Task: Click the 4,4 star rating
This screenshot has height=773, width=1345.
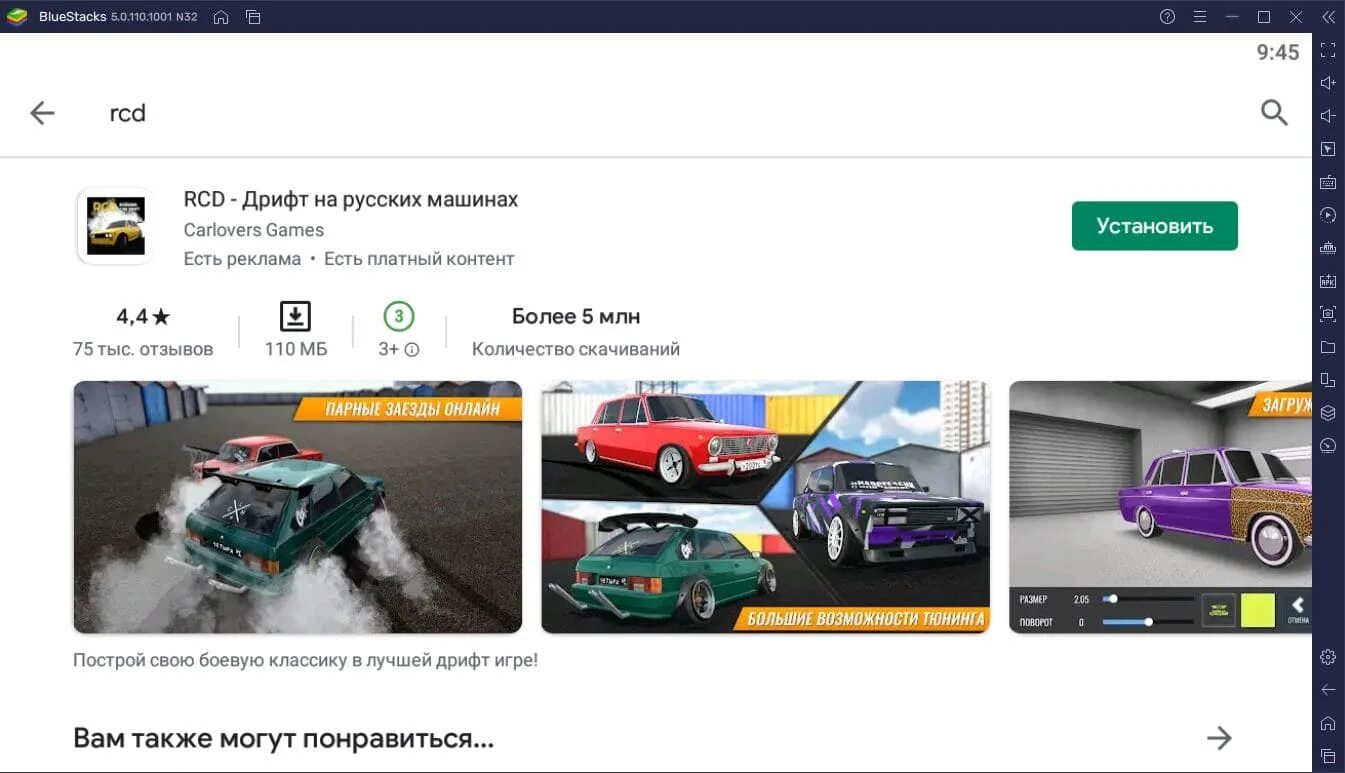Action: click(x=143, y=317)
